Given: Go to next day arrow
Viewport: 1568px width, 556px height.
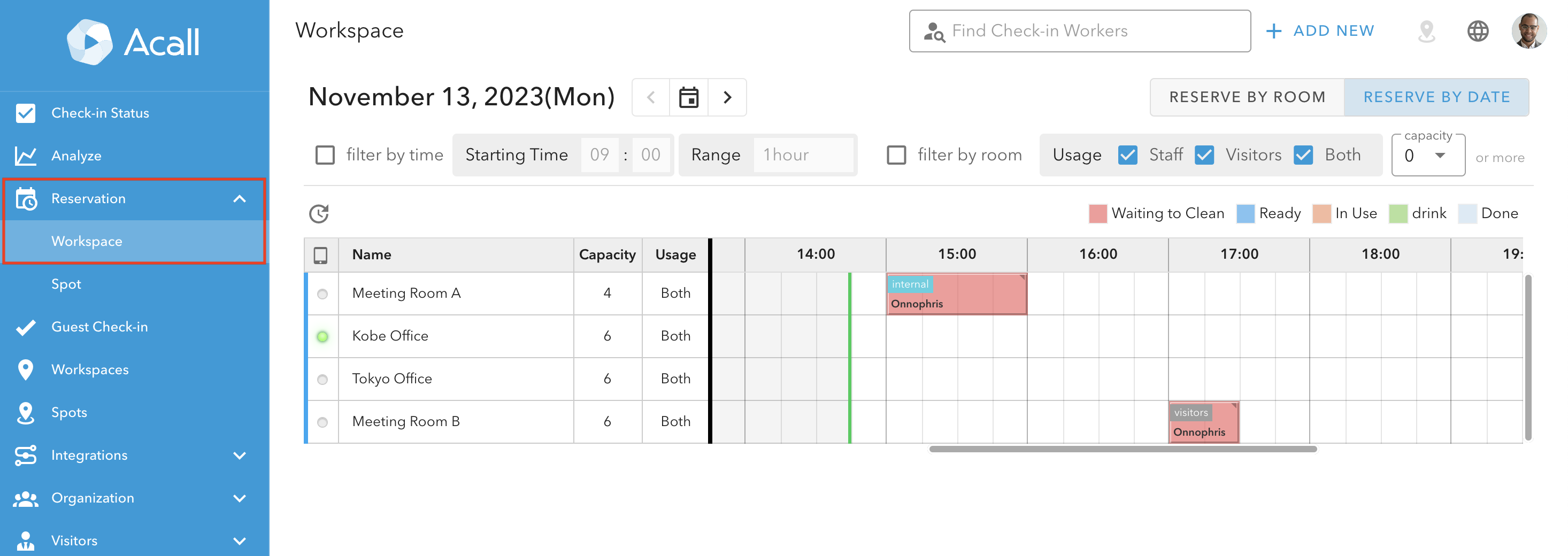Looking at the screenshot, I should (727, 97).
